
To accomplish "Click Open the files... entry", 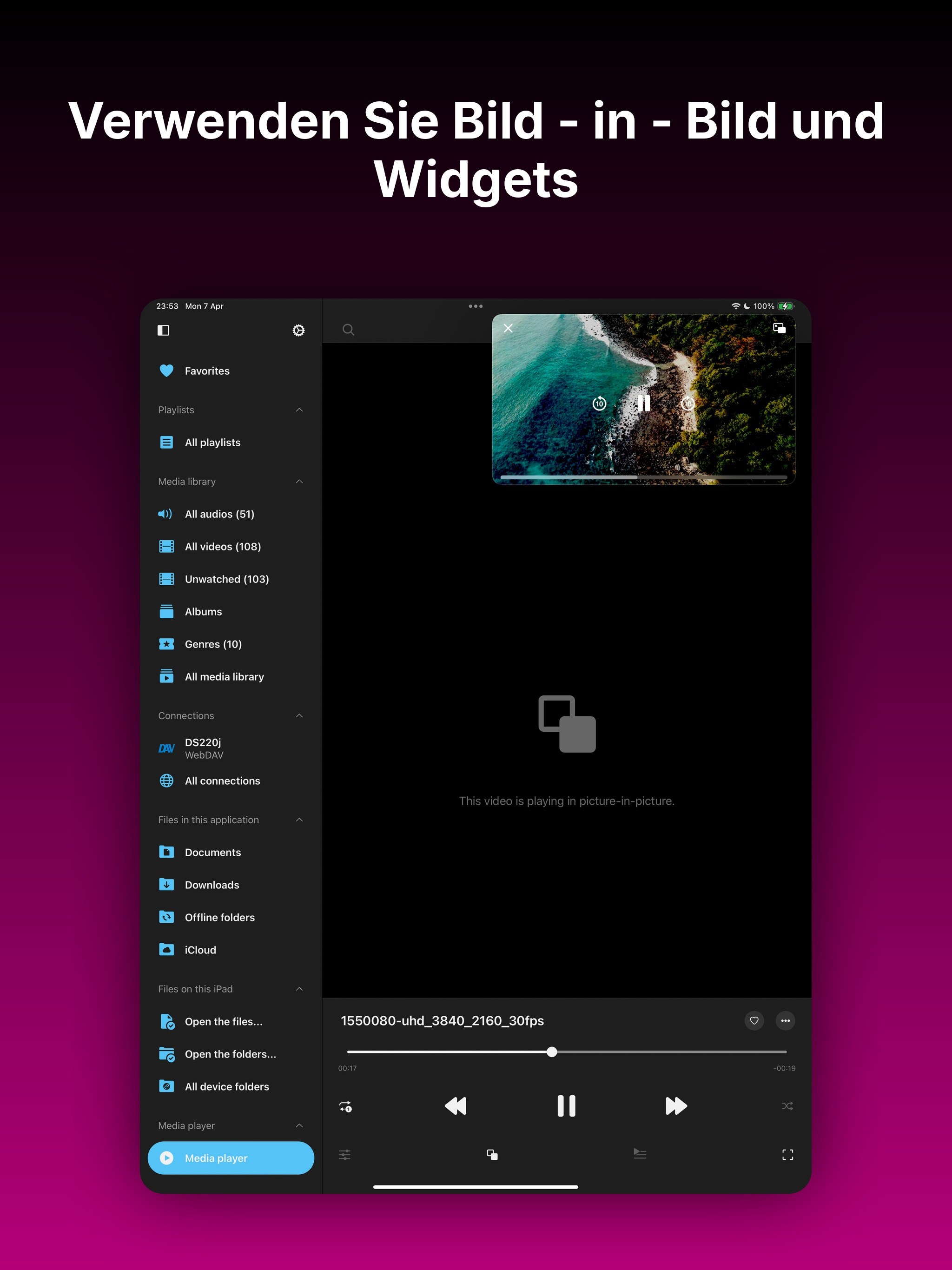I will [x=224, y=1021].
